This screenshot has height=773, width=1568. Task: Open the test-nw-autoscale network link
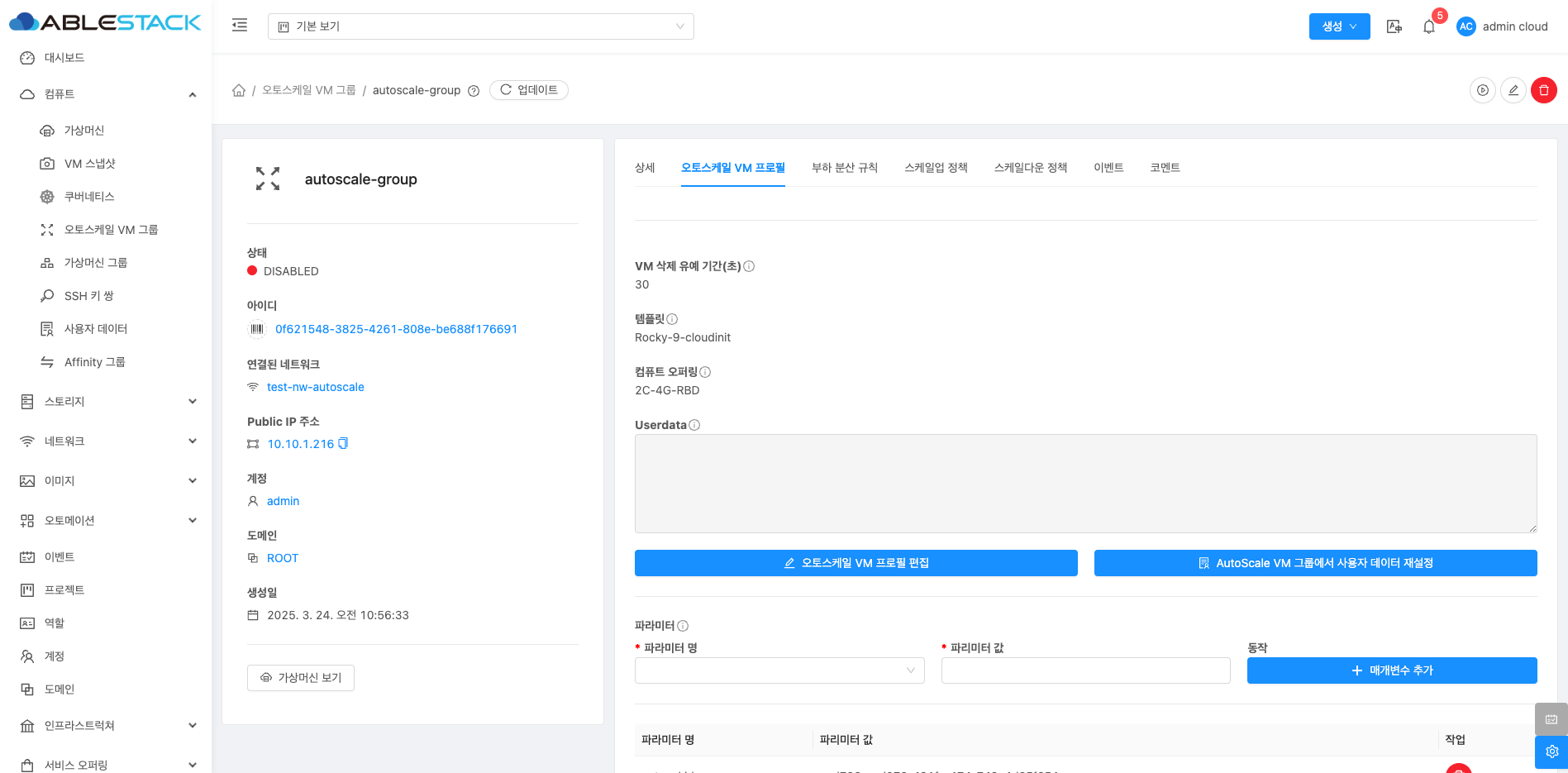click(x=315, y=387)
